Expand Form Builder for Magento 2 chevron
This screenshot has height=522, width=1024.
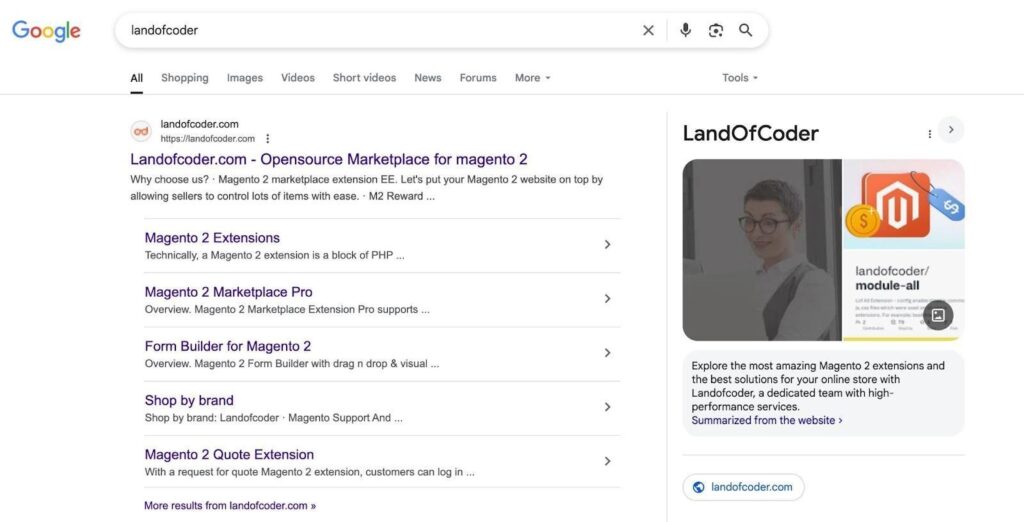(x=607, y=353)
